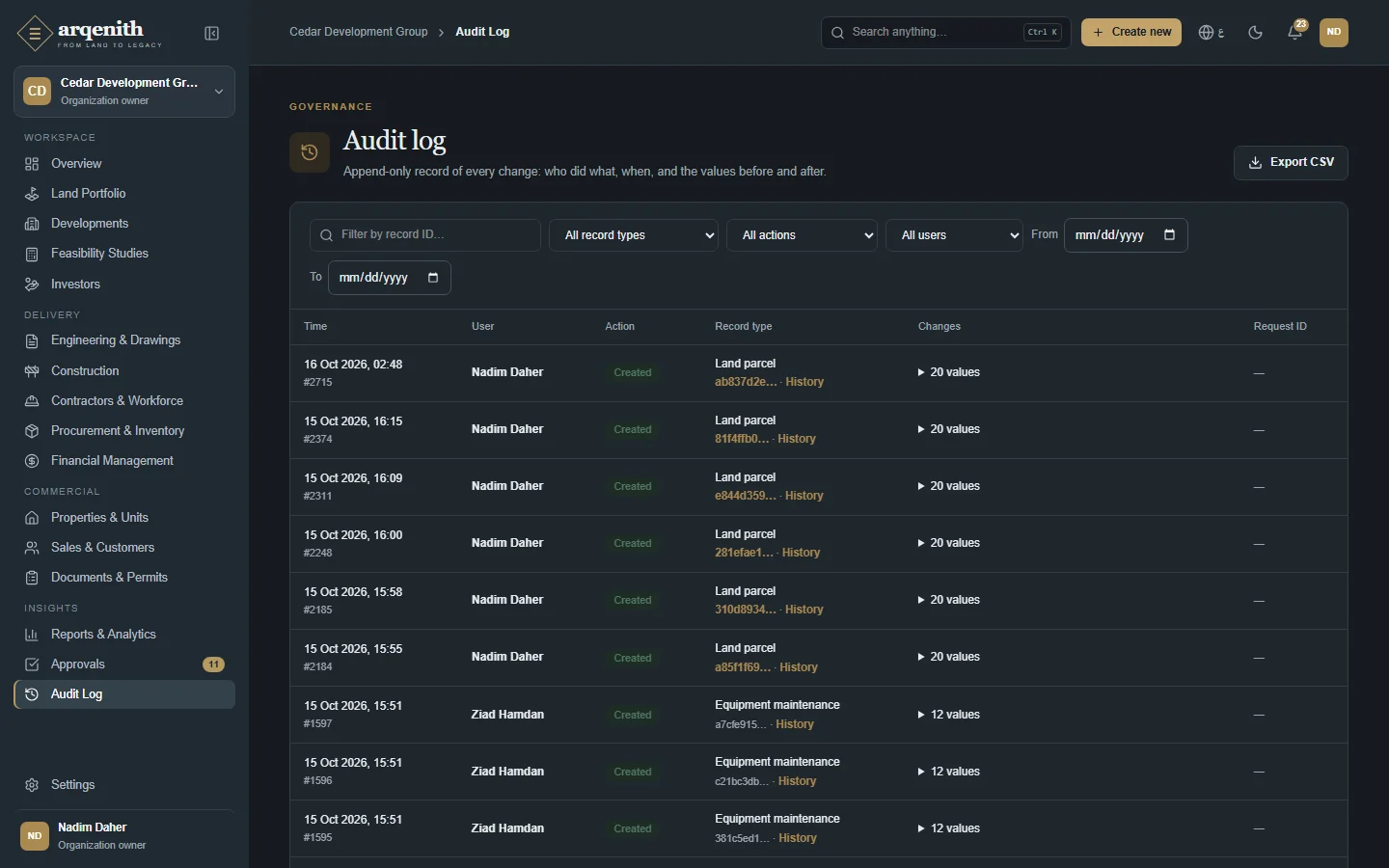This screenshot has width=1389, height=868.
Task: Open Properties & Units
Action: pos(123,518)
